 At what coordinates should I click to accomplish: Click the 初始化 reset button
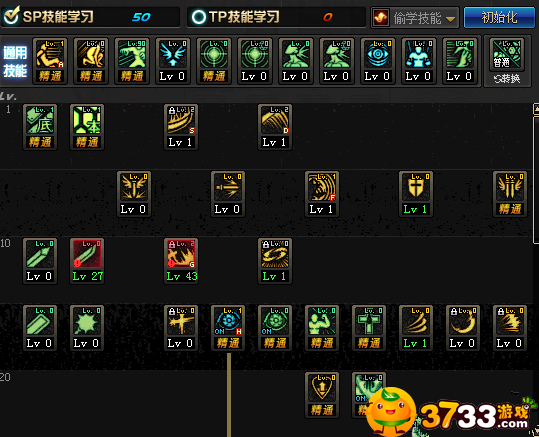pyautogui.click(x=499, y=17)
